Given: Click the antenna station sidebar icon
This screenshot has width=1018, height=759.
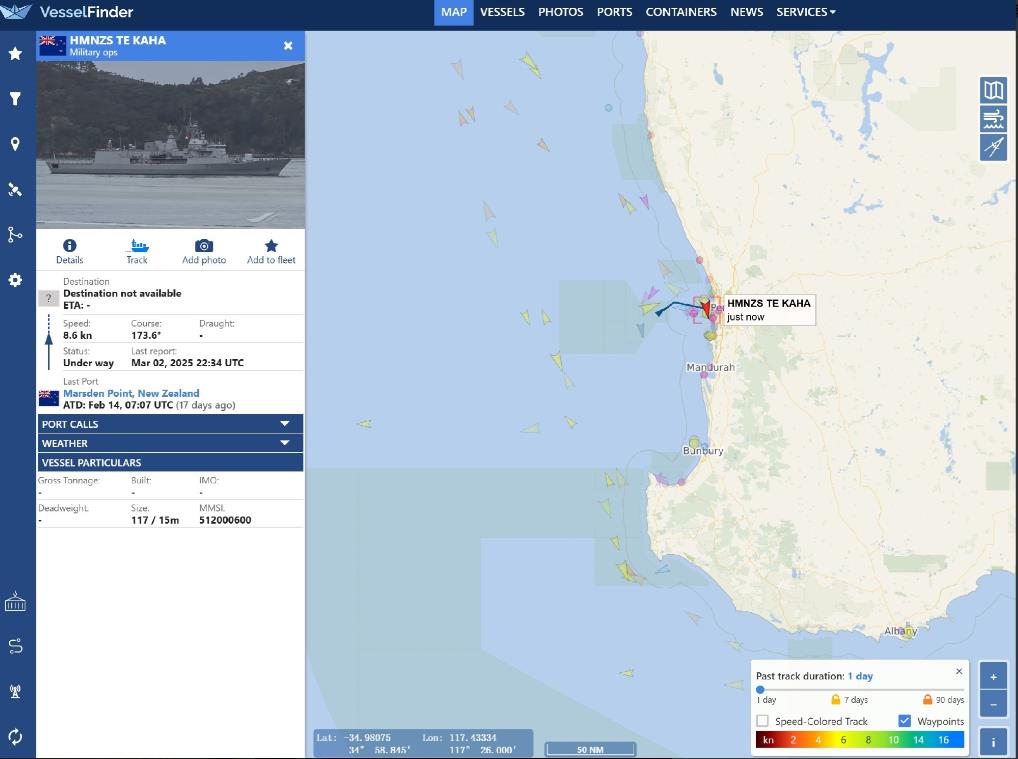Looking at the screenshot, I should click(x=15, y=691).
